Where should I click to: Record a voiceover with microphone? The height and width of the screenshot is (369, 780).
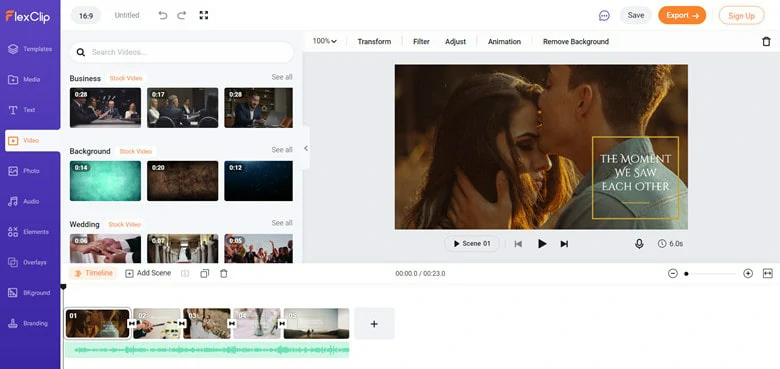pos(639,244)
